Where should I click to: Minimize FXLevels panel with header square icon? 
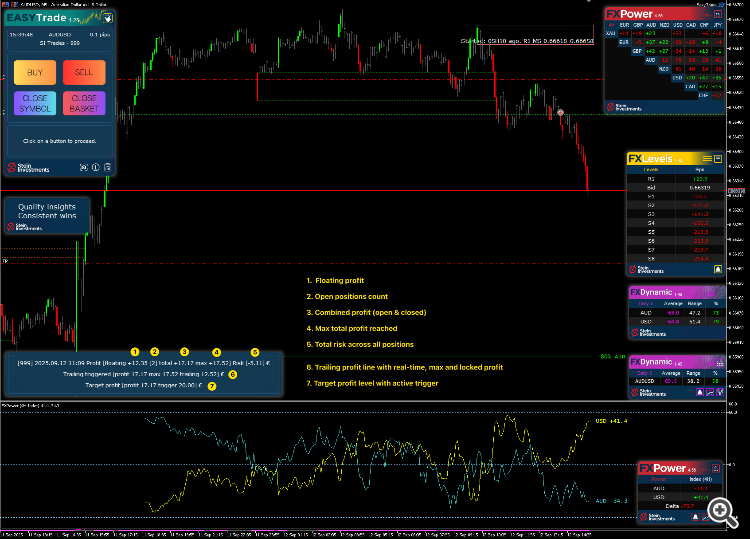tap(717, 158)
